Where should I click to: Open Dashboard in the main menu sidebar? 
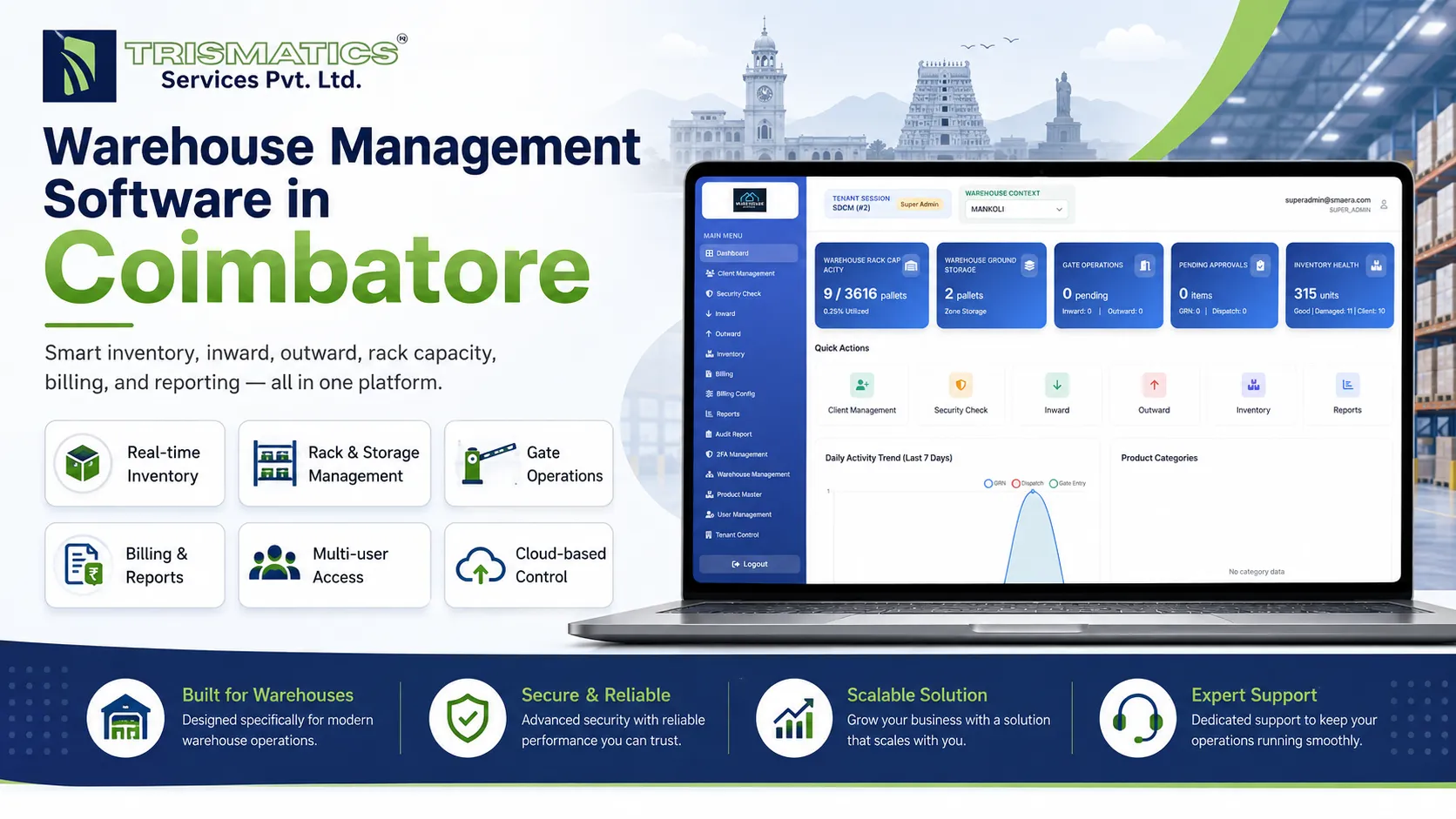[748, 253]
